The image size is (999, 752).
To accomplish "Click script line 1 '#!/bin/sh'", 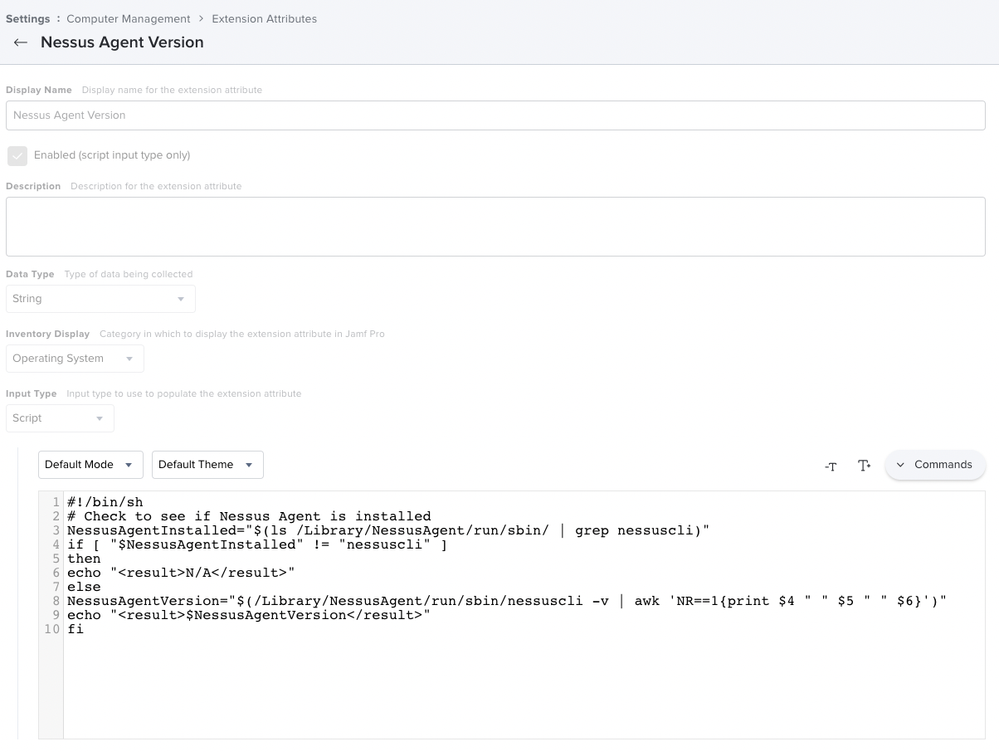I will point(105,502).
